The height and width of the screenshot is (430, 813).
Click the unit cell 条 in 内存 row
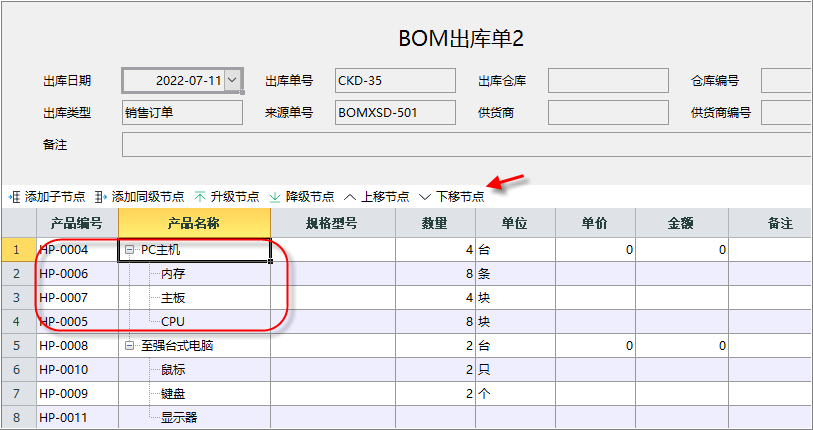(x=515, y=274)
